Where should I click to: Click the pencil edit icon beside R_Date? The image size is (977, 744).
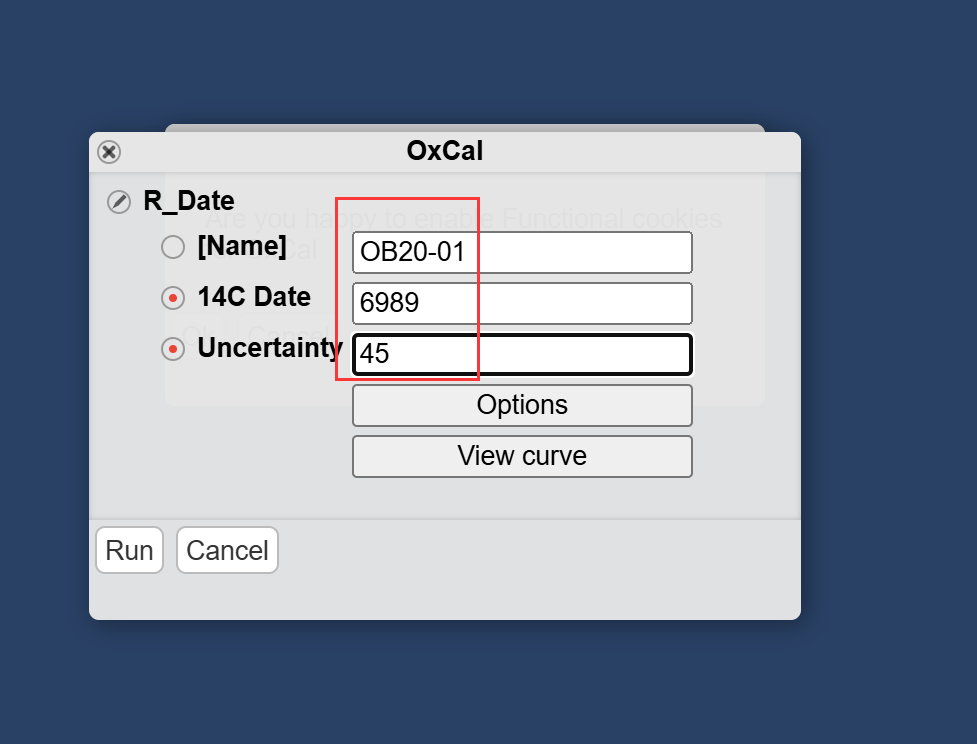tap(119, 201)
